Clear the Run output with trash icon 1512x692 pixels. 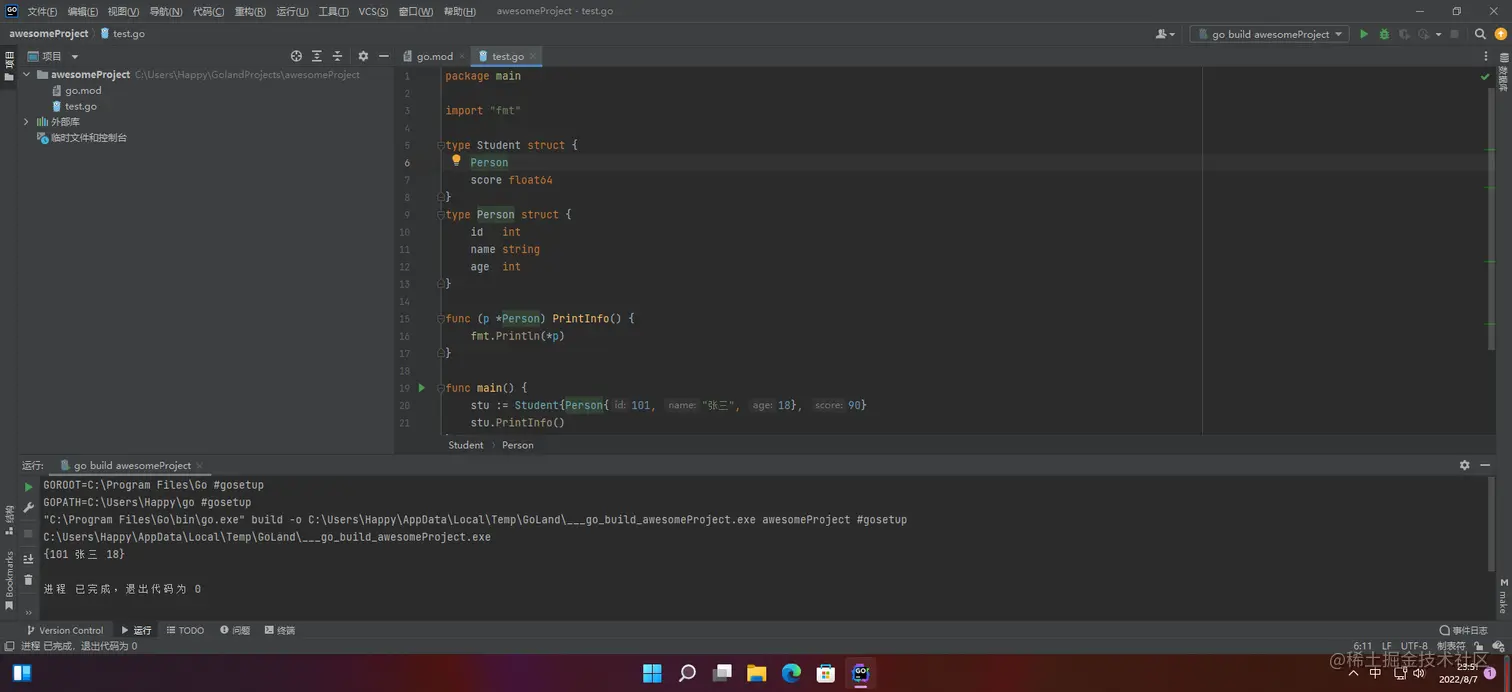click(28, 580)
